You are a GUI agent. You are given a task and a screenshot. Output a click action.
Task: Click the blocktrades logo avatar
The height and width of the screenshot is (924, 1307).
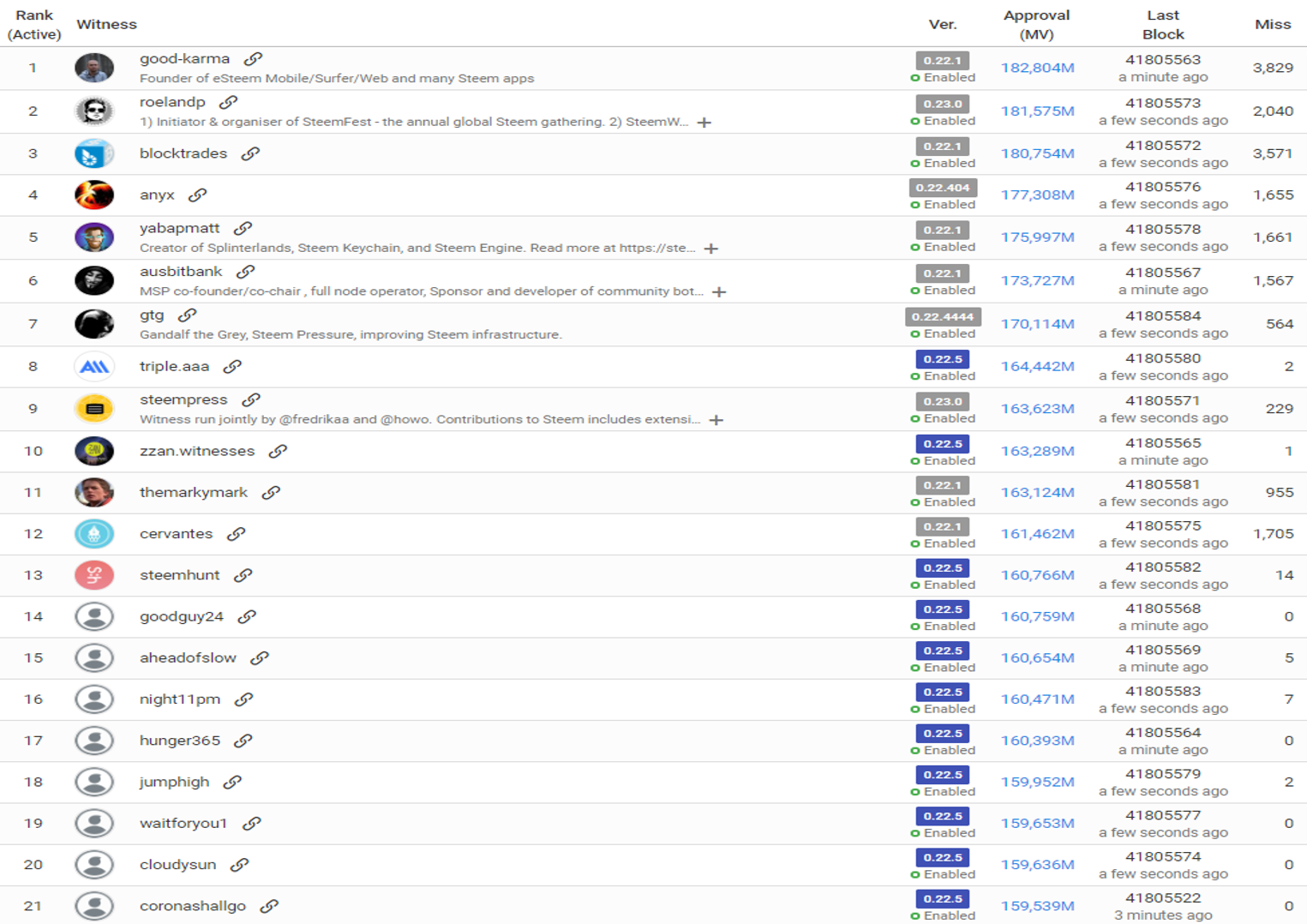(x=94, y=153)
